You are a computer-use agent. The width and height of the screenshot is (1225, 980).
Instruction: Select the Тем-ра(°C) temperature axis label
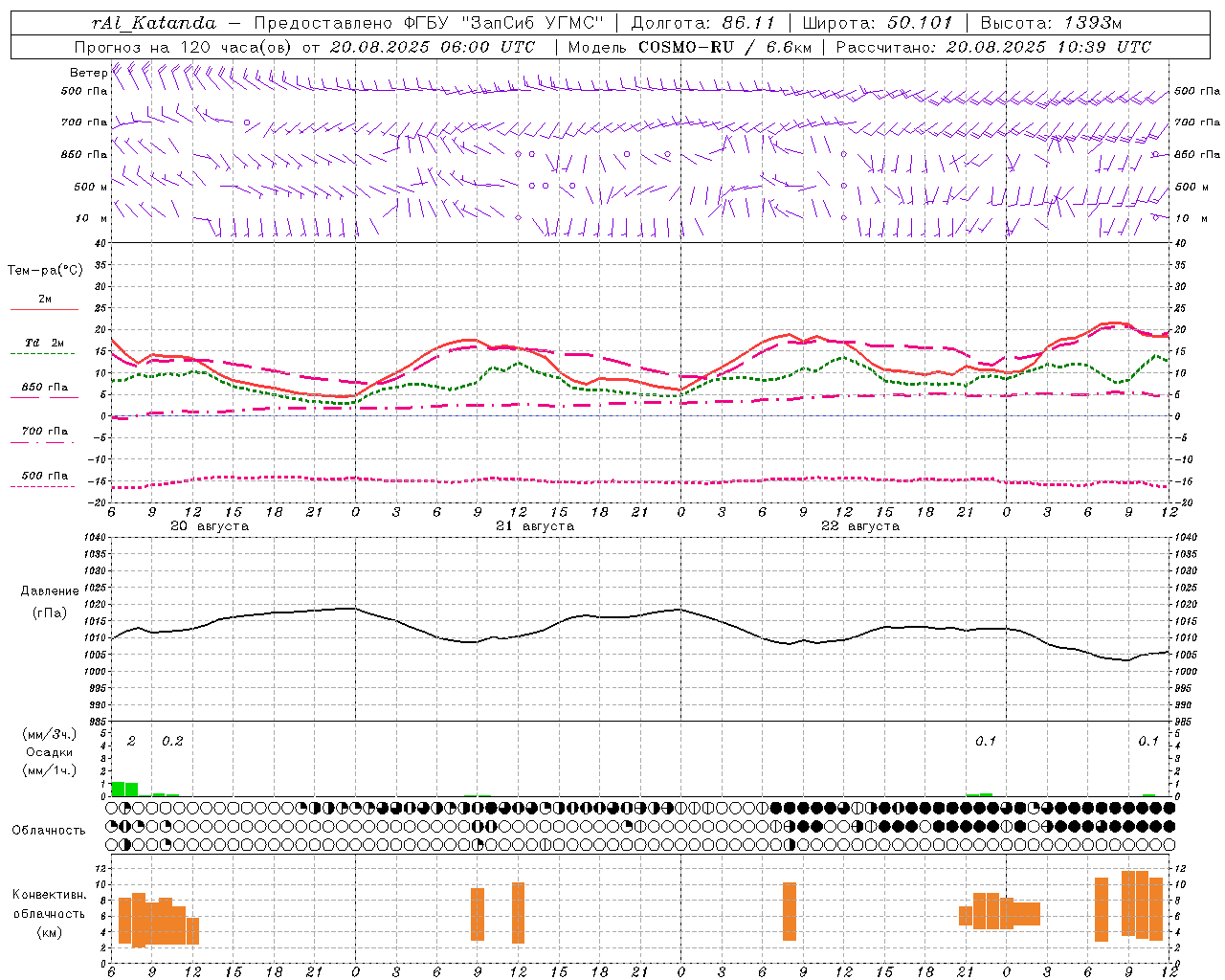tap(45, 270)
